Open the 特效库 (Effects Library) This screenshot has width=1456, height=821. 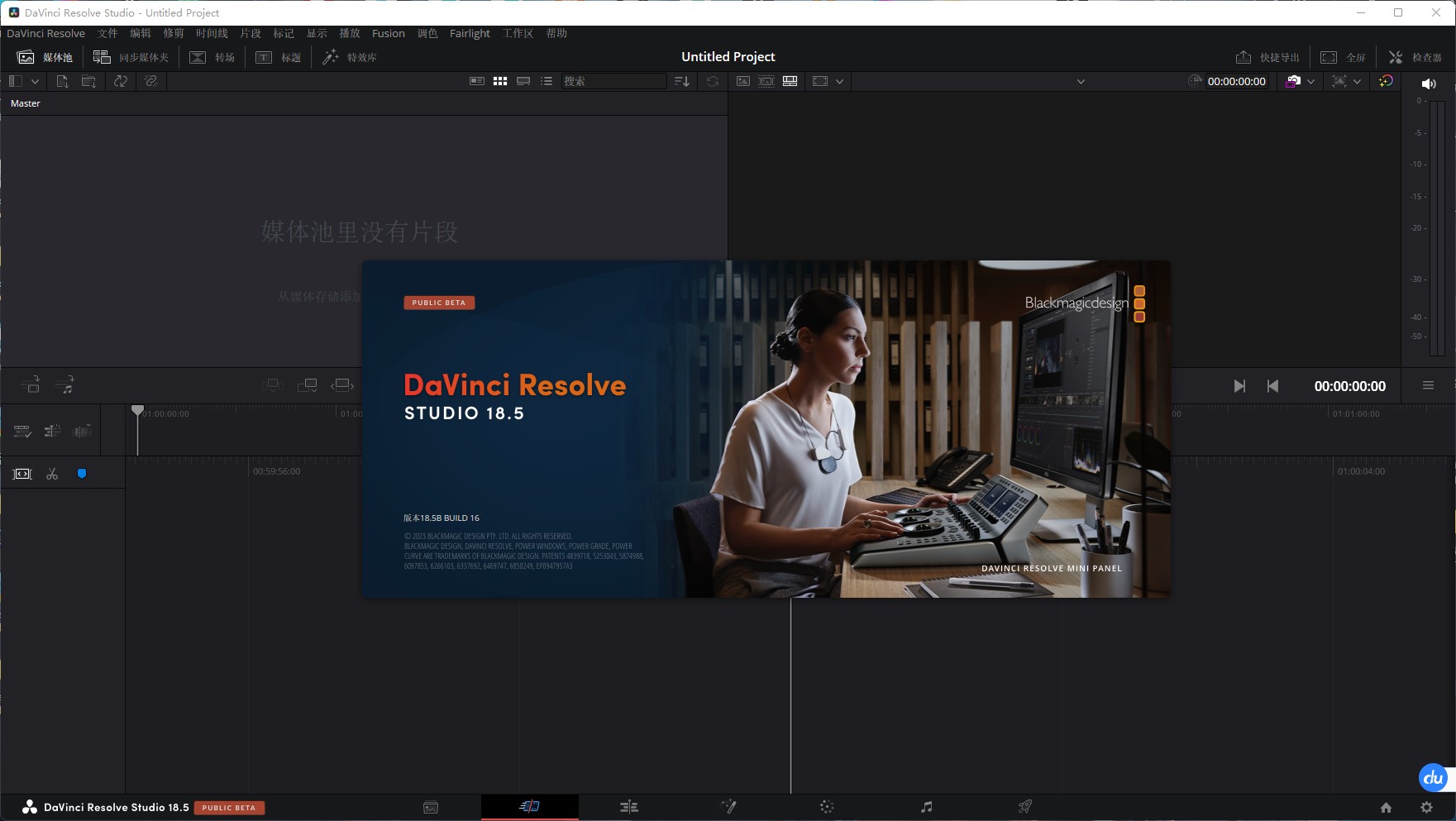[350, 57]
